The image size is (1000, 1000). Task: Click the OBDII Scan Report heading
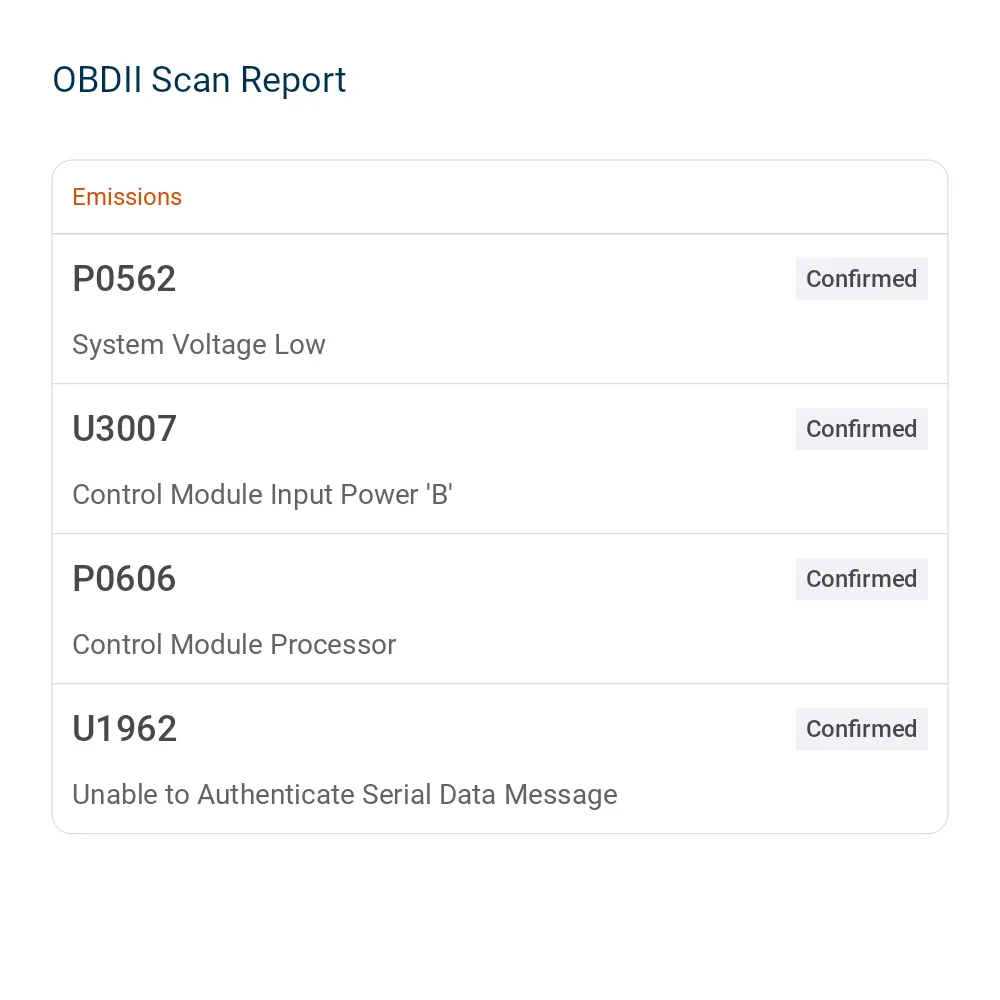(x=199, y=80)
